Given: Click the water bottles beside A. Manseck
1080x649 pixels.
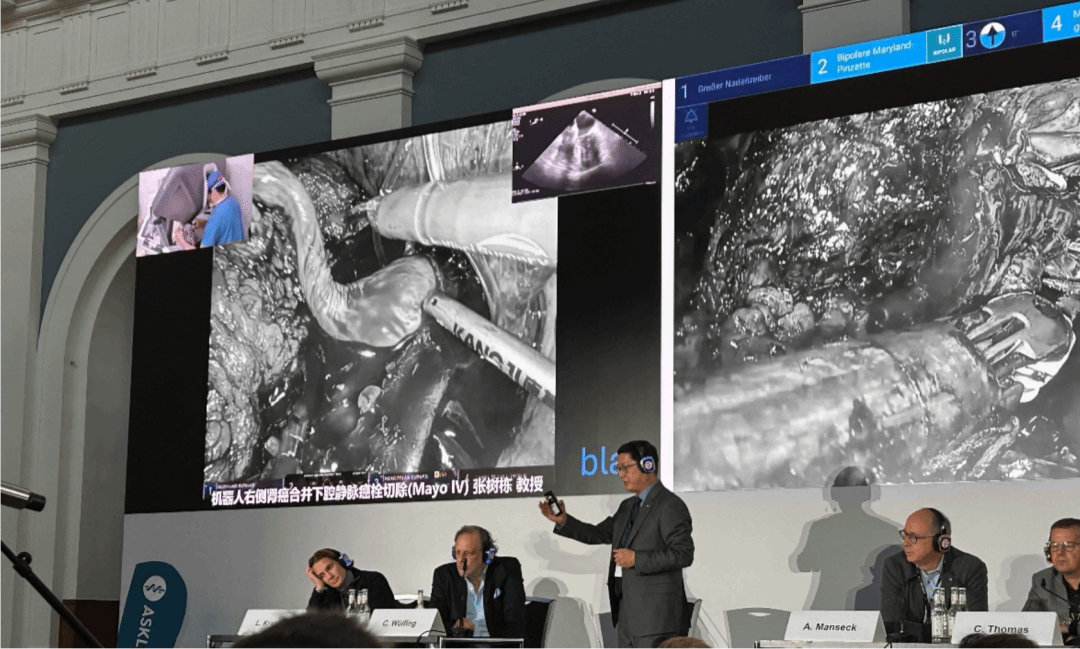Looking at the screenshot, I should coord(945,614).
